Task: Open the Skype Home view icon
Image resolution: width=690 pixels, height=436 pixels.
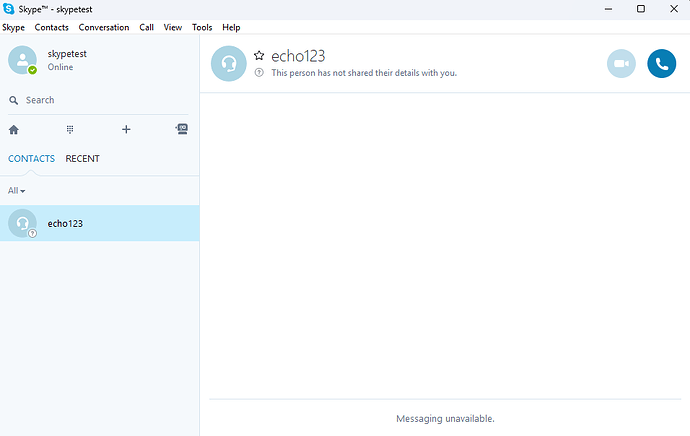Action: tap(14, 130)
